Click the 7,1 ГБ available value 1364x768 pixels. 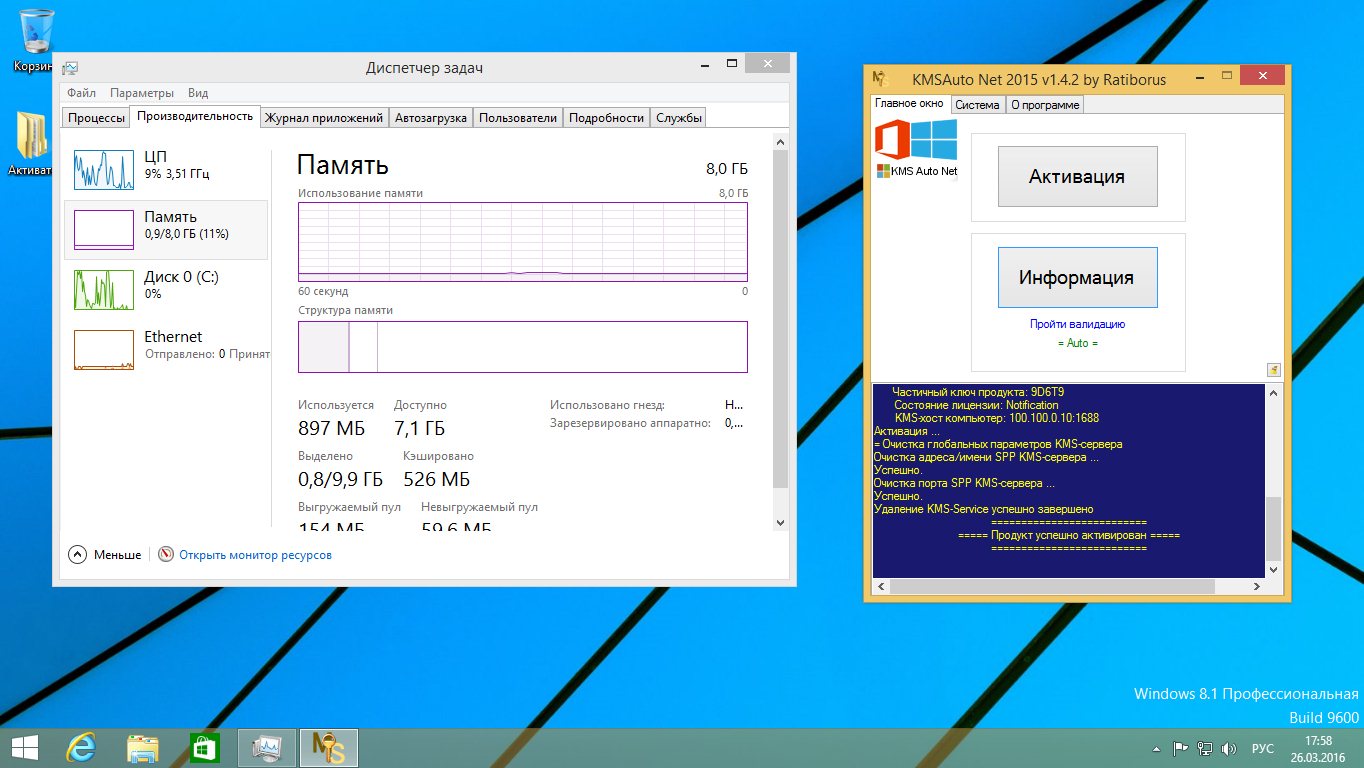(x=420, y=428)
